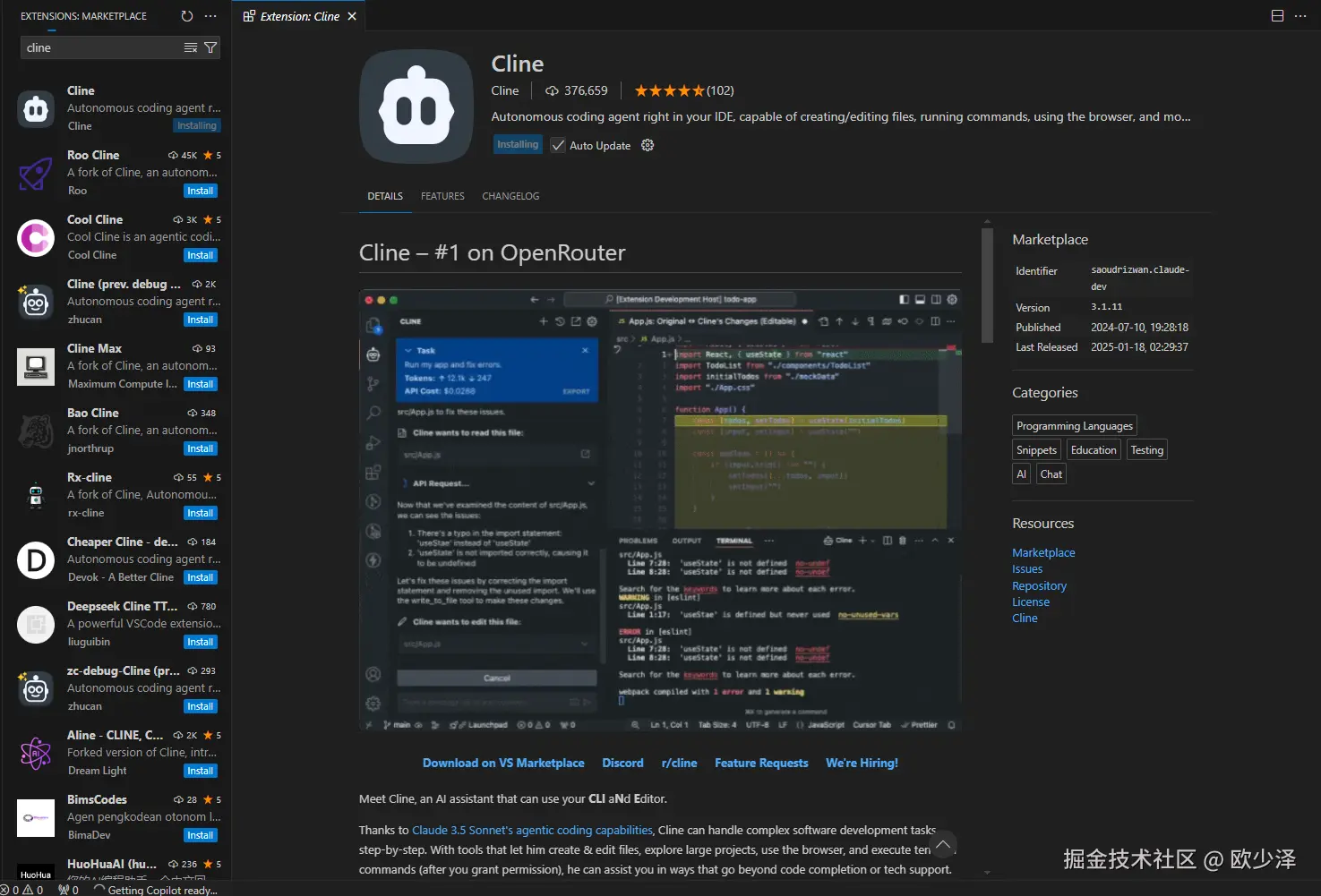The height and width of the screenshot is (896, 1321).
Task: Install the Roo Cline extension
Action: (x=201, y=191)
